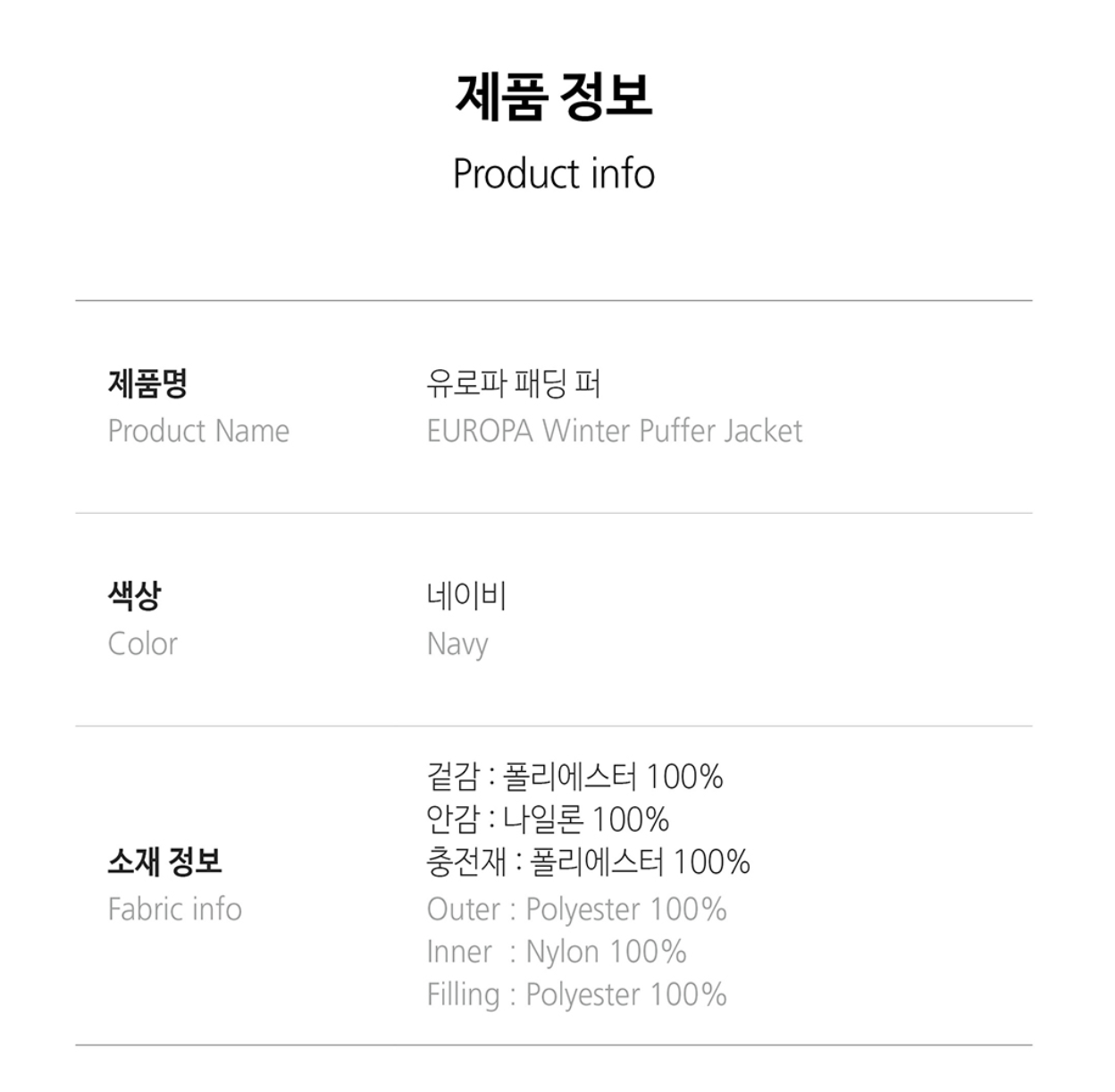Click Inner Nylon 100% text
Viewport: 1115px width, 1092px height.
pos(557,952)
